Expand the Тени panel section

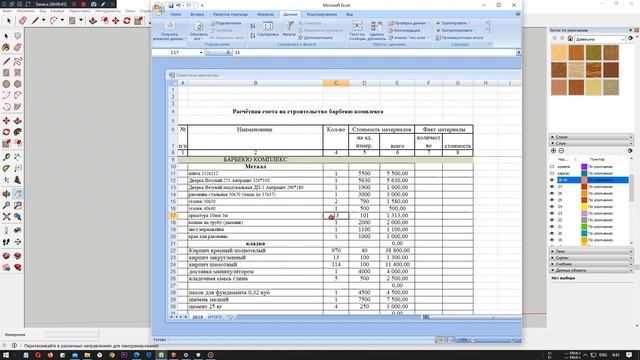(591, 251)
